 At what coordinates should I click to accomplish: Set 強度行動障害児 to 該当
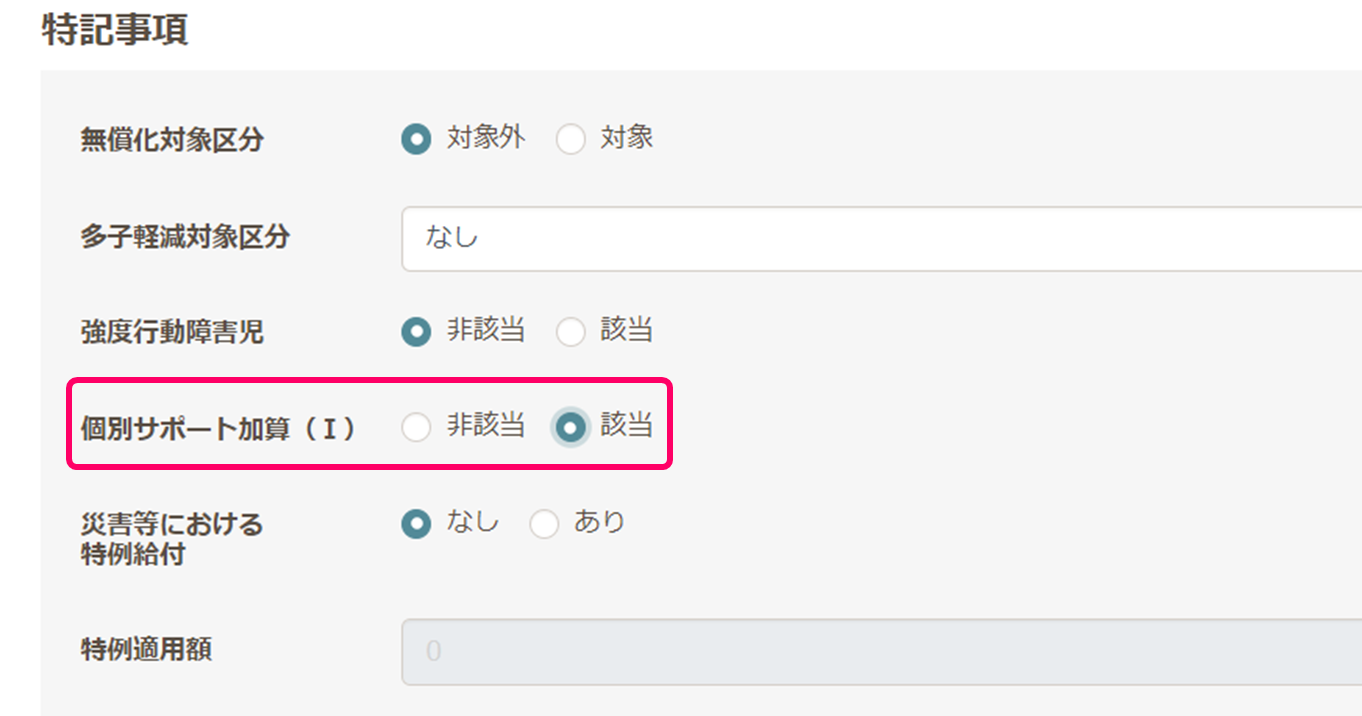[x=571, y=332]
